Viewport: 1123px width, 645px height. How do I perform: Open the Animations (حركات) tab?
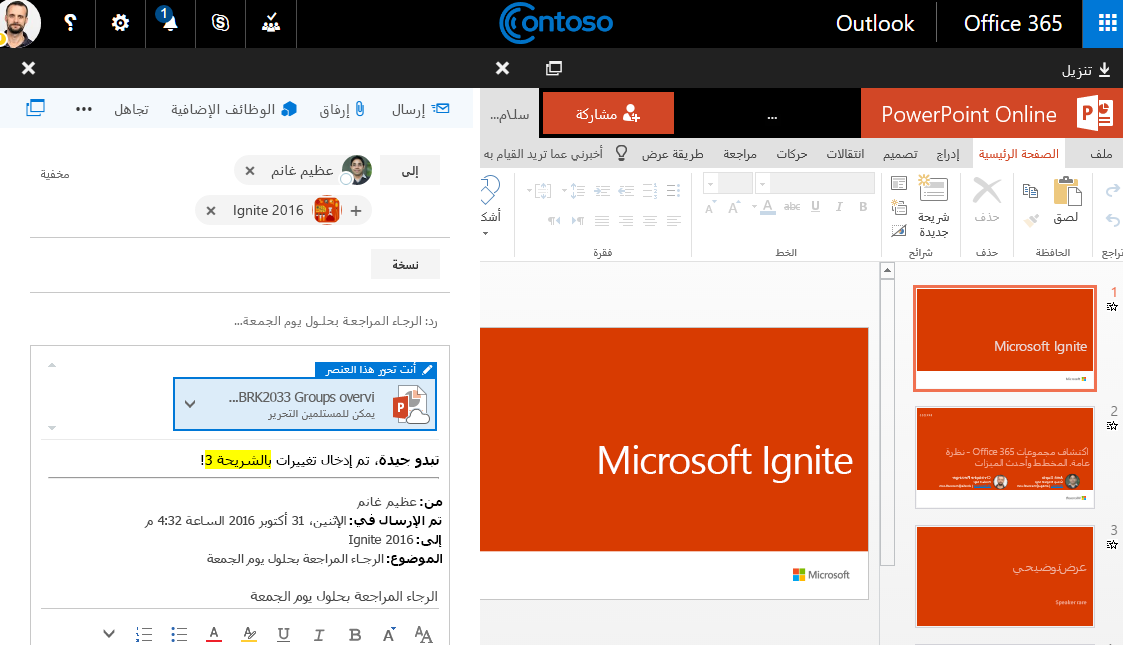coord(791,153)
